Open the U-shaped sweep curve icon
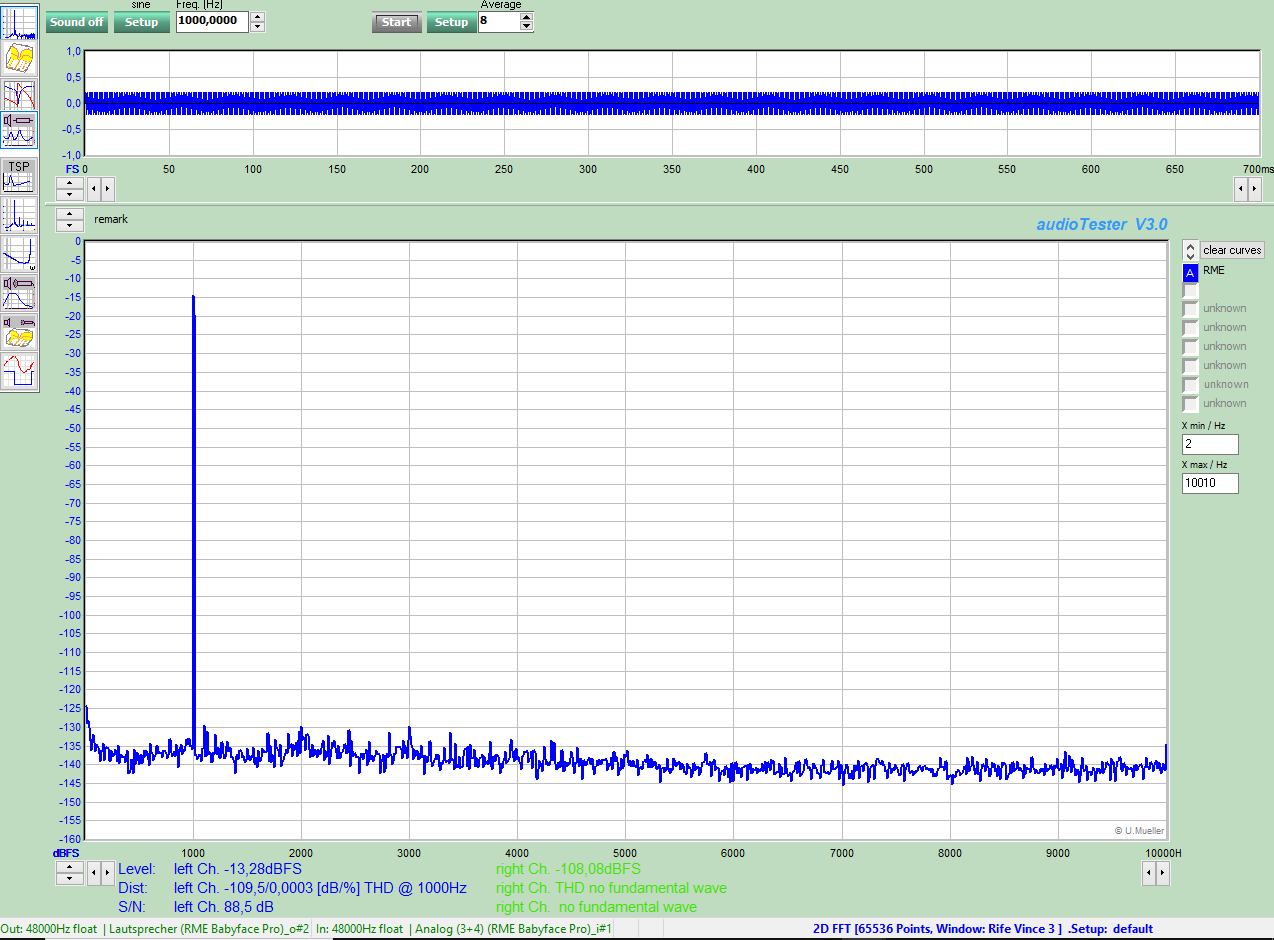The width and height of the screenshot is (1274, 940). click(x=20, y=253)
